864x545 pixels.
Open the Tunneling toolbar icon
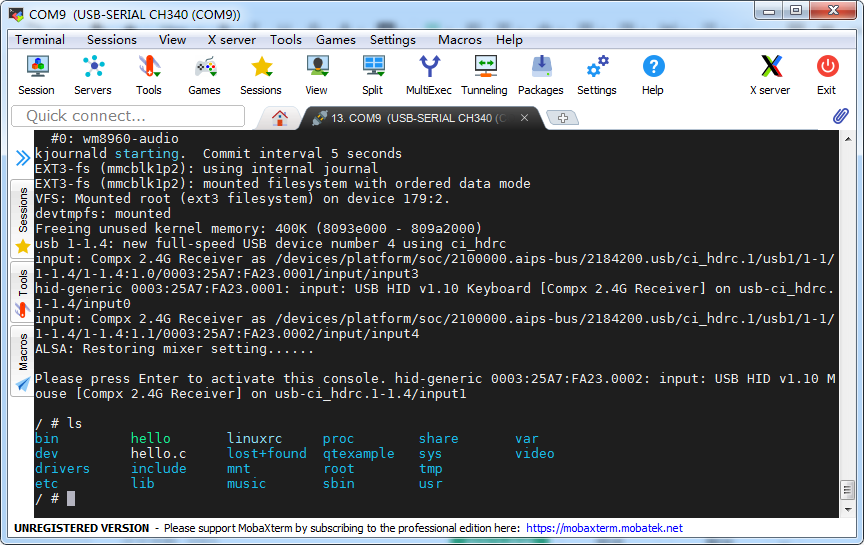click(485, 75)
